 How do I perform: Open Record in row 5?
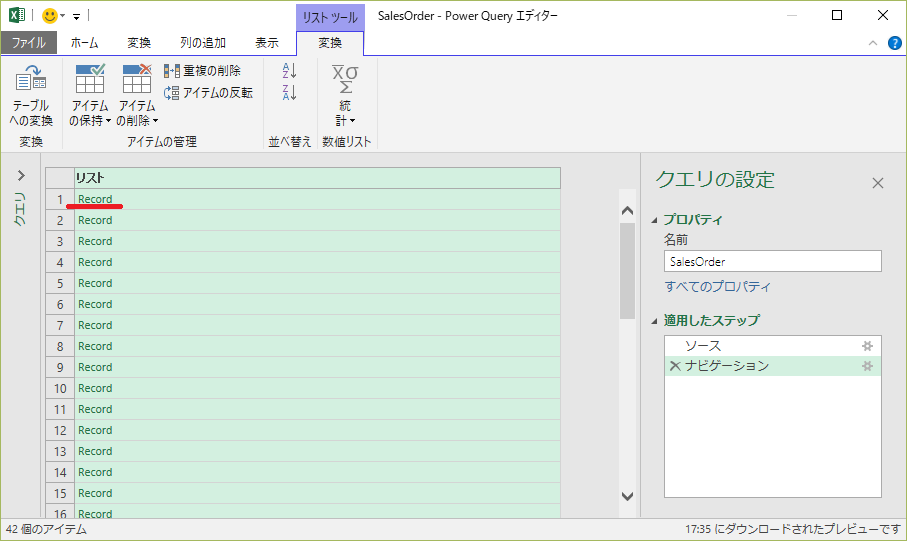[x=95, y=284]
